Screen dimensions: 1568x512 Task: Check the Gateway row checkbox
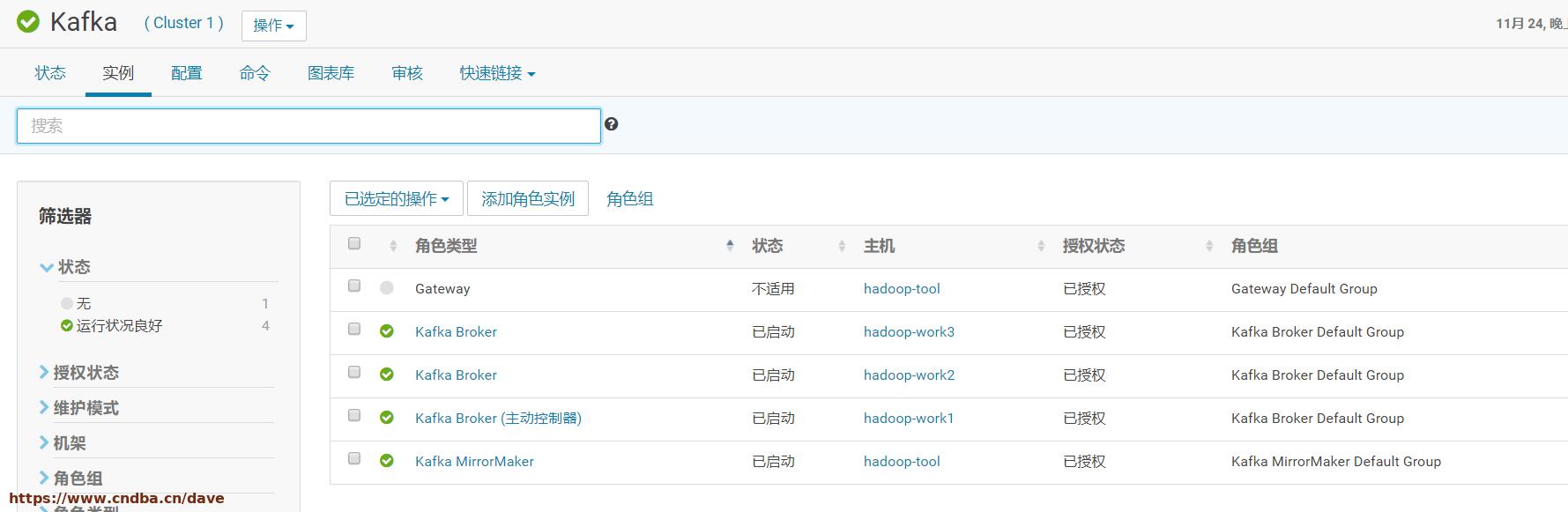tap(354, 286)
